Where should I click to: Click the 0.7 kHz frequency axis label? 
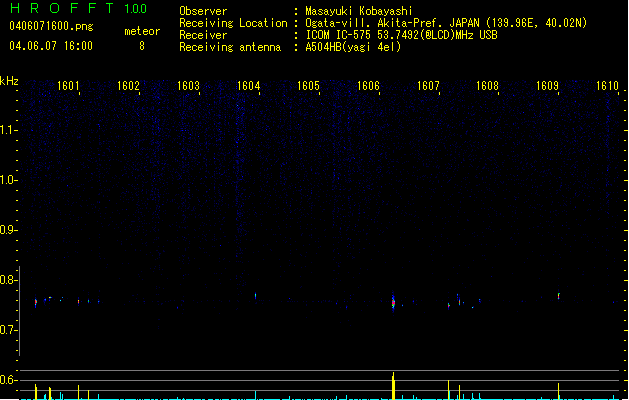[x=8, y=330]
